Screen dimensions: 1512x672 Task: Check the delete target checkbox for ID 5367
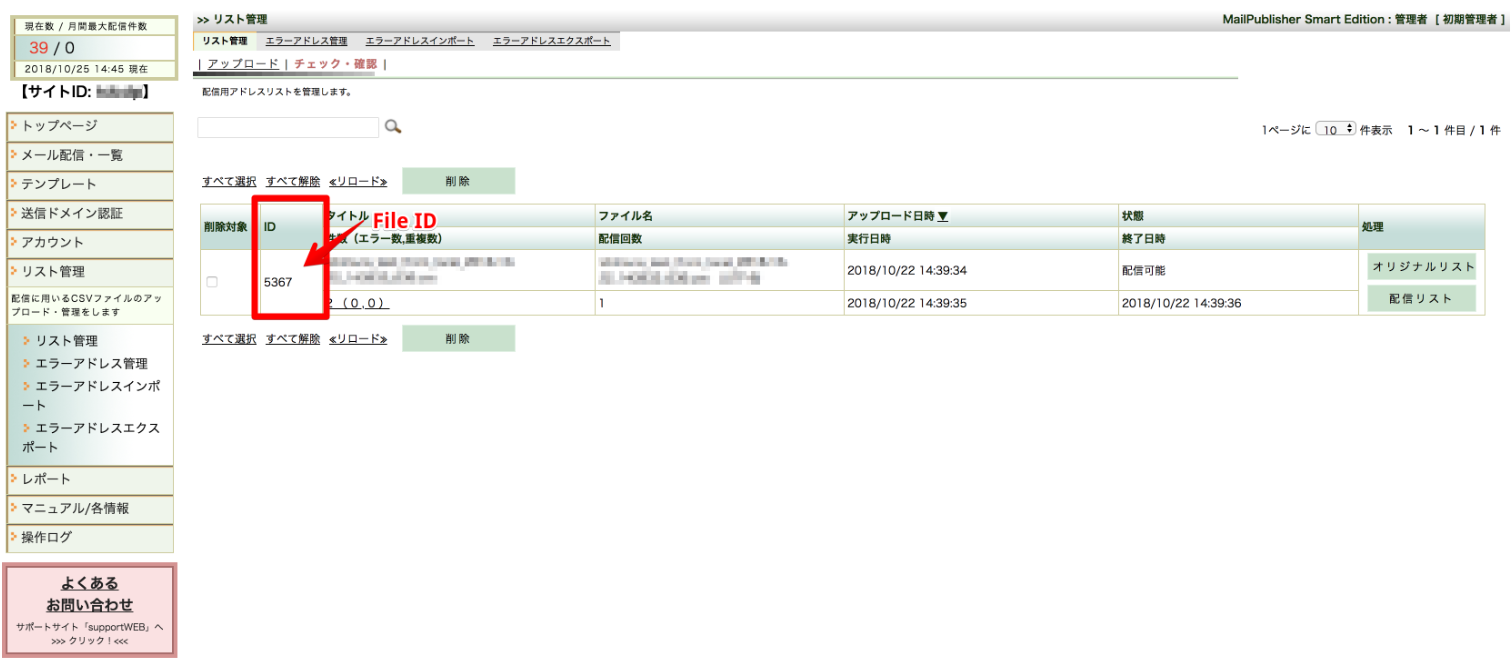point(211,282)
